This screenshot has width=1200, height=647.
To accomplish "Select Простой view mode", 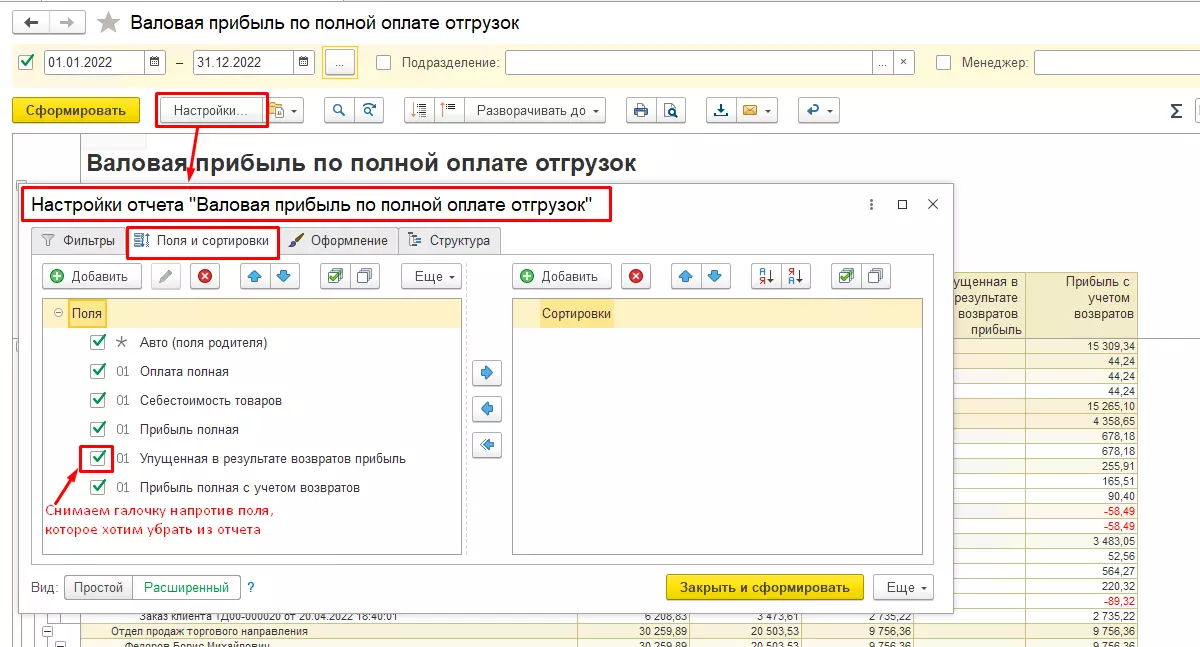I will tap(99, 587).
